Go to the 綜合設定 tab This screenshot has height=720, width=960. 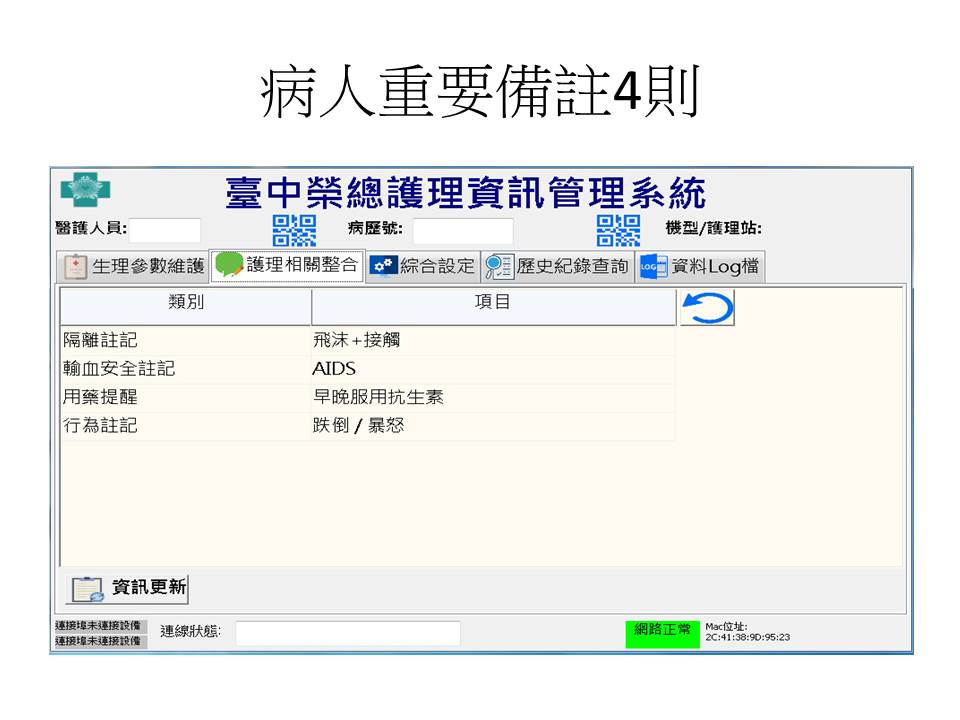tap(422, 267)
